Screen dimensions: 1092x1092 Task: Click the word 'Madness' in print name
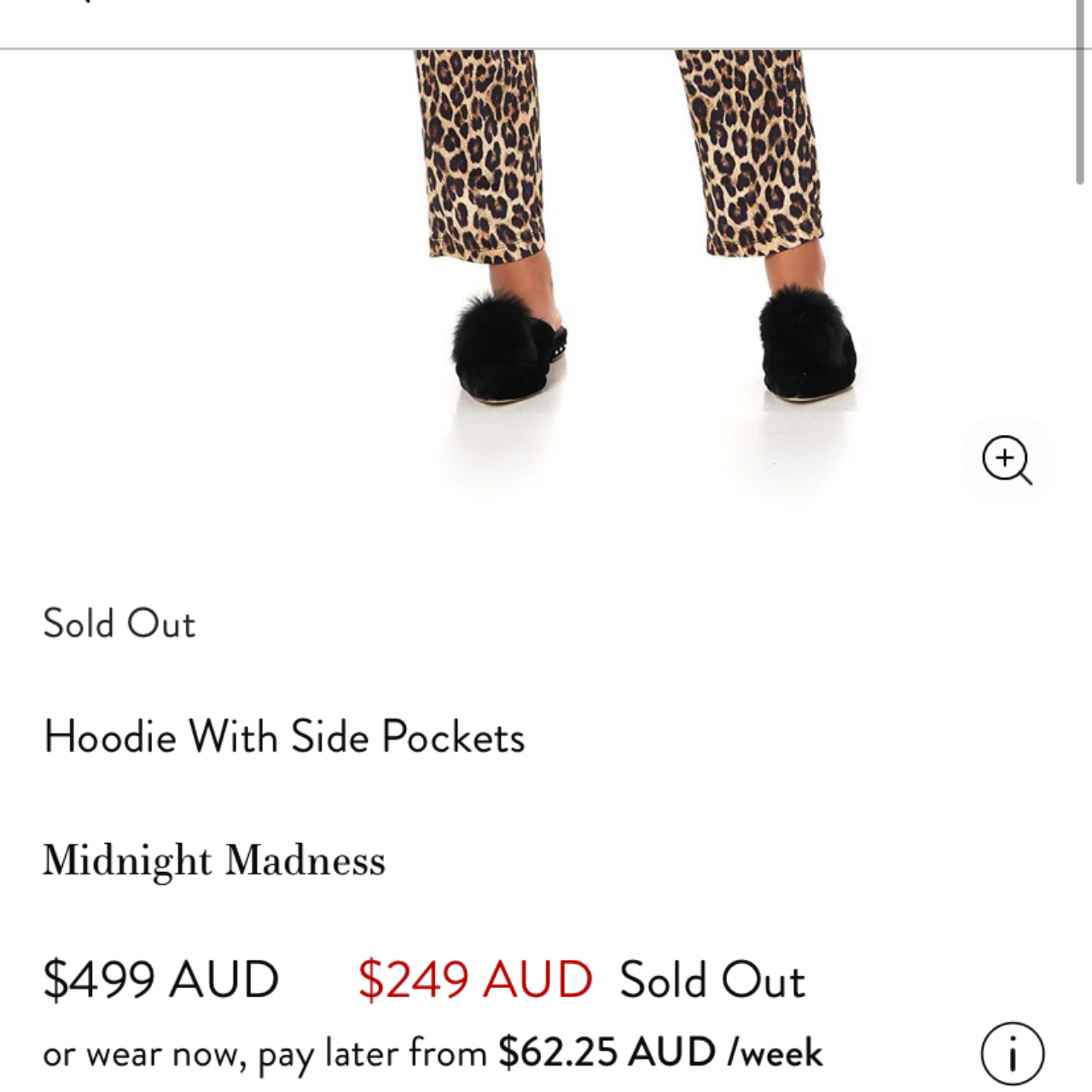pyautogui.click(x=305, y=860)
